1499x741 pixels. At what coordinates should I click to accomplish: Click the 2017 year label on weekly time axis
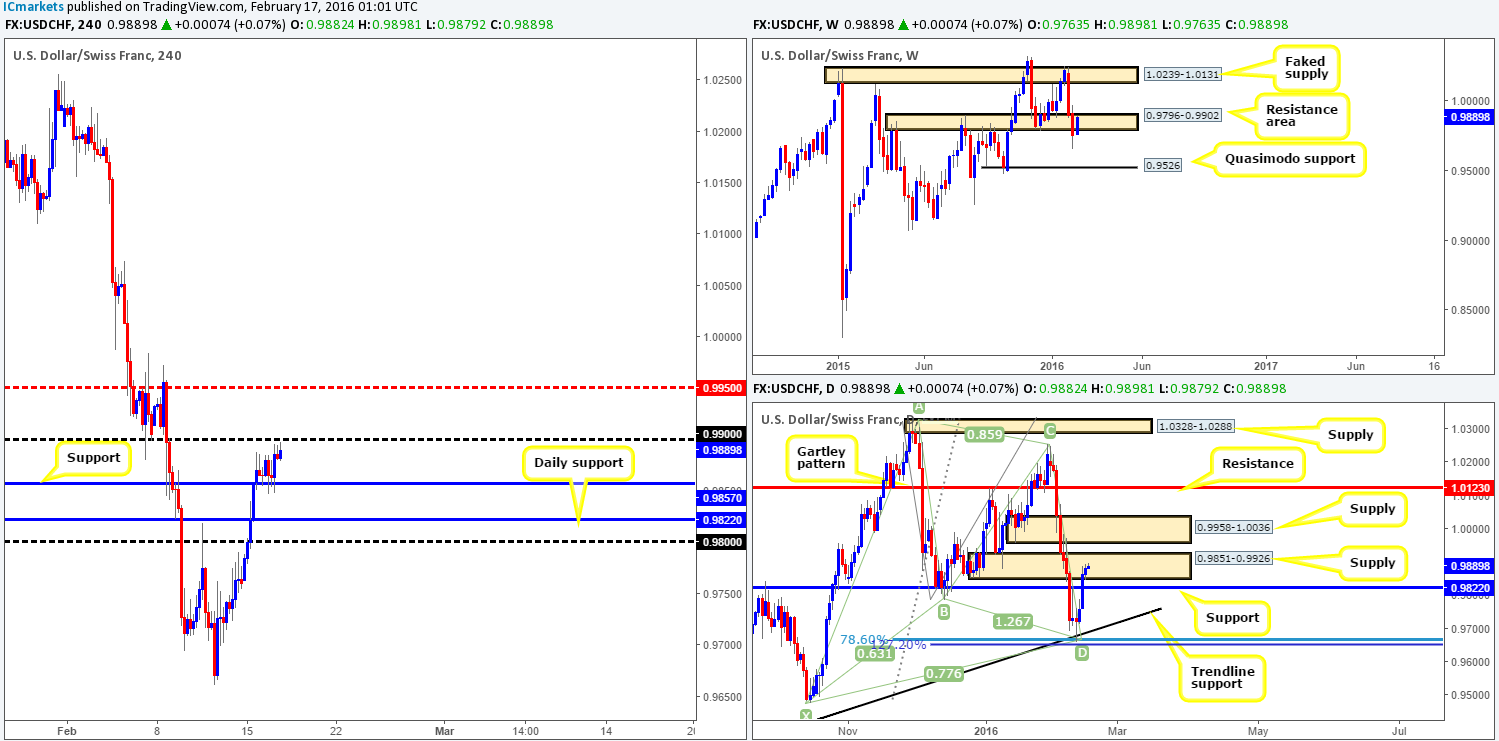point(1265,367)
